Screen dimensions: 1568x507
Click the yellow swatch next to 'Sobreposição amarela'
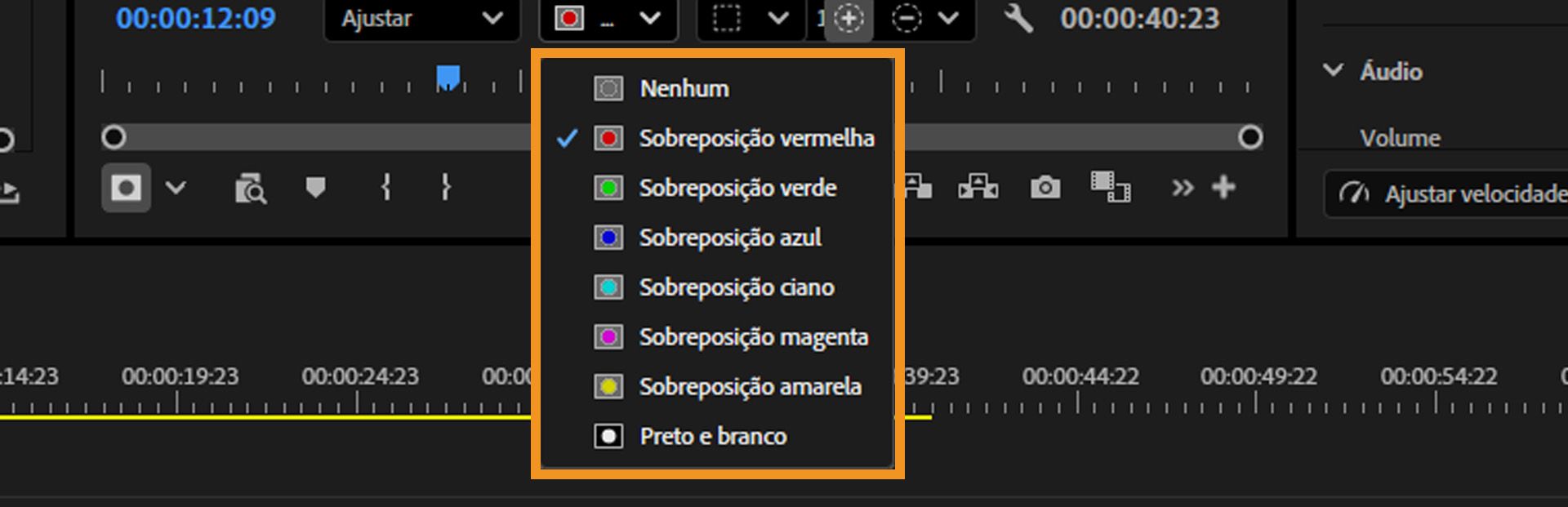coord(607,386)
